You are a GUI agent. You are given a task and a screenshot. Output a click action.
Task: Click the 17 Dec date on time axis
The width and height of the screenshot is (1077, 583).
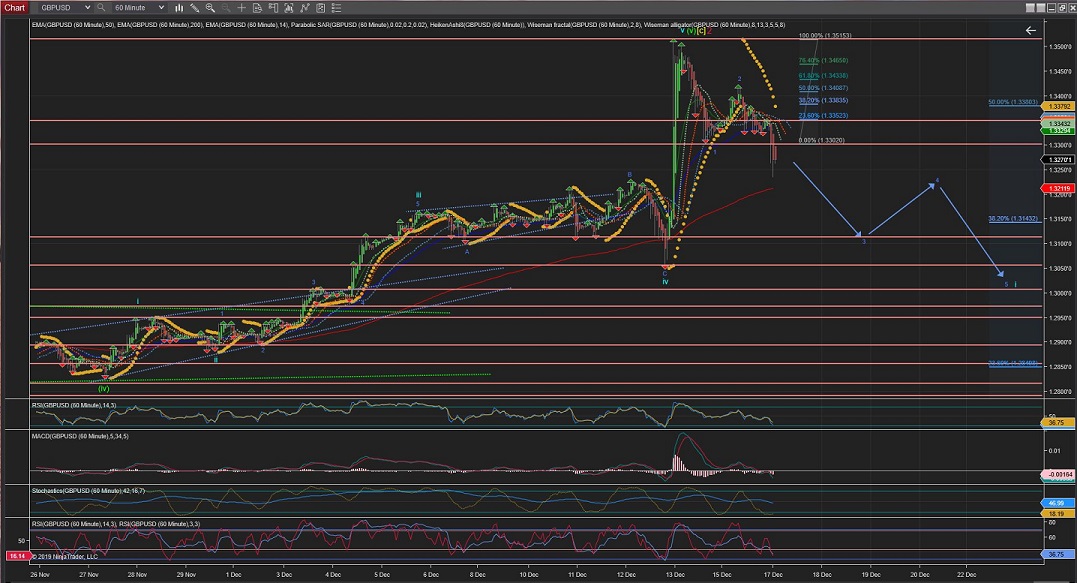click(773, 575)
